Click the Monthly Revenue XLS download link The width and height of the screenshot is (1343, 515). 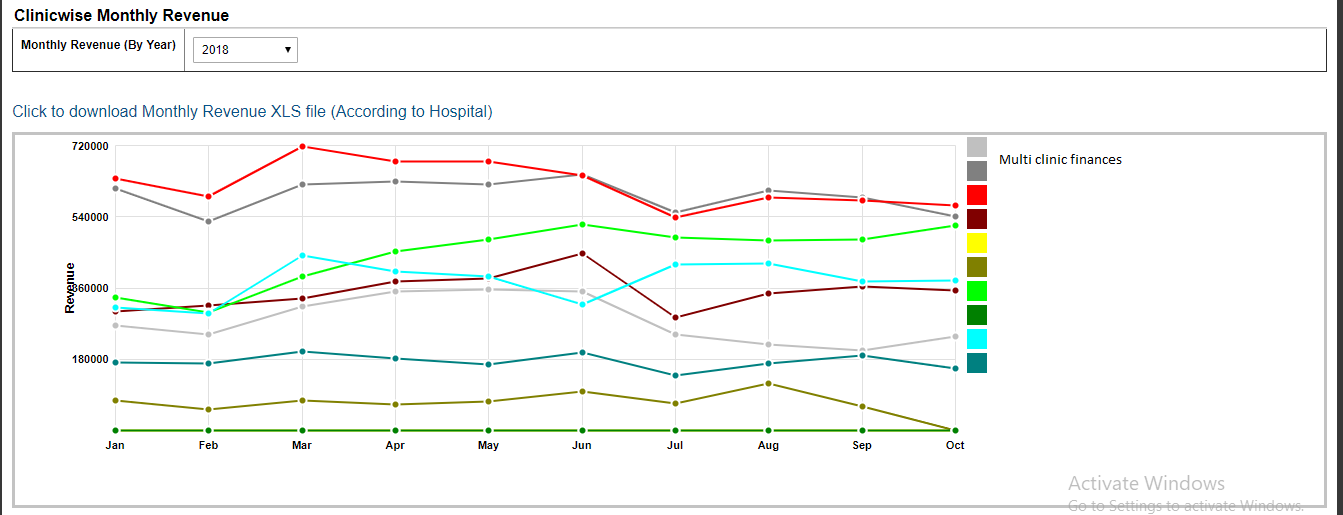tap(252, 112)
